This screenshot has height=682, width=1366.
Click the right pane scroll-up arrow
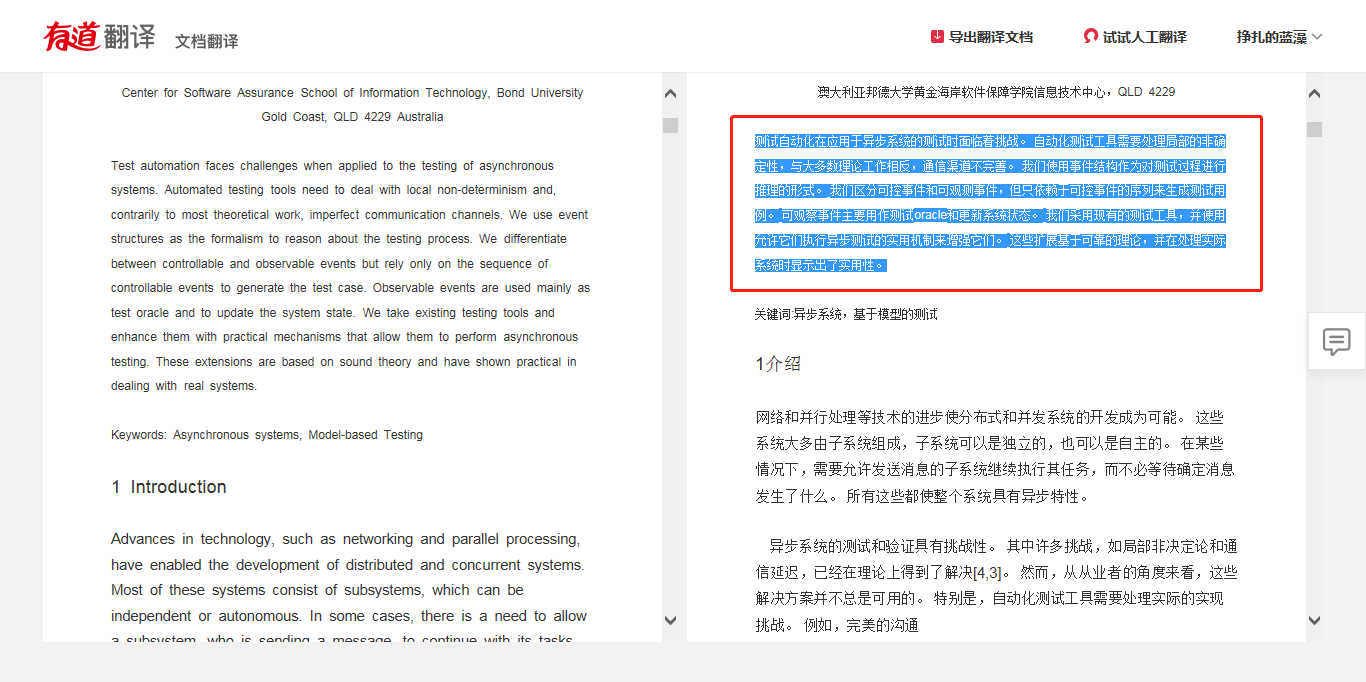click(x=1314, y=92)
